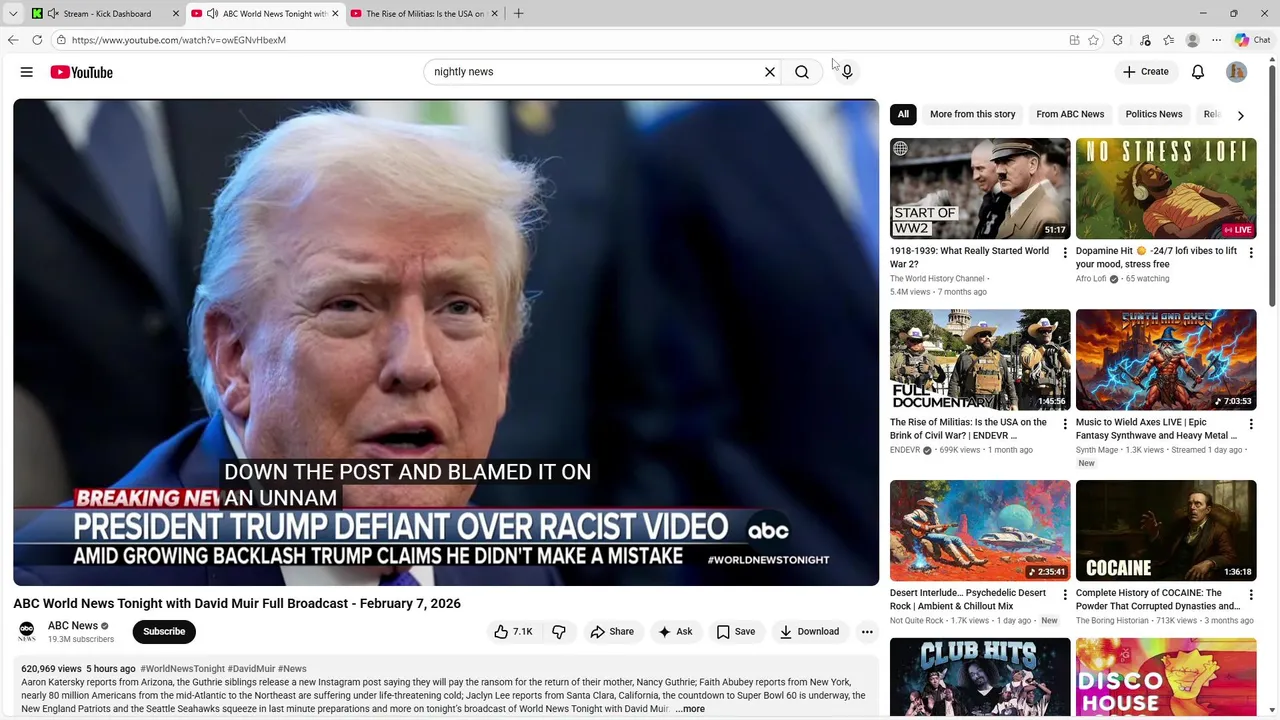Open the #News hashtag
1280x720 pixels.
292,669
